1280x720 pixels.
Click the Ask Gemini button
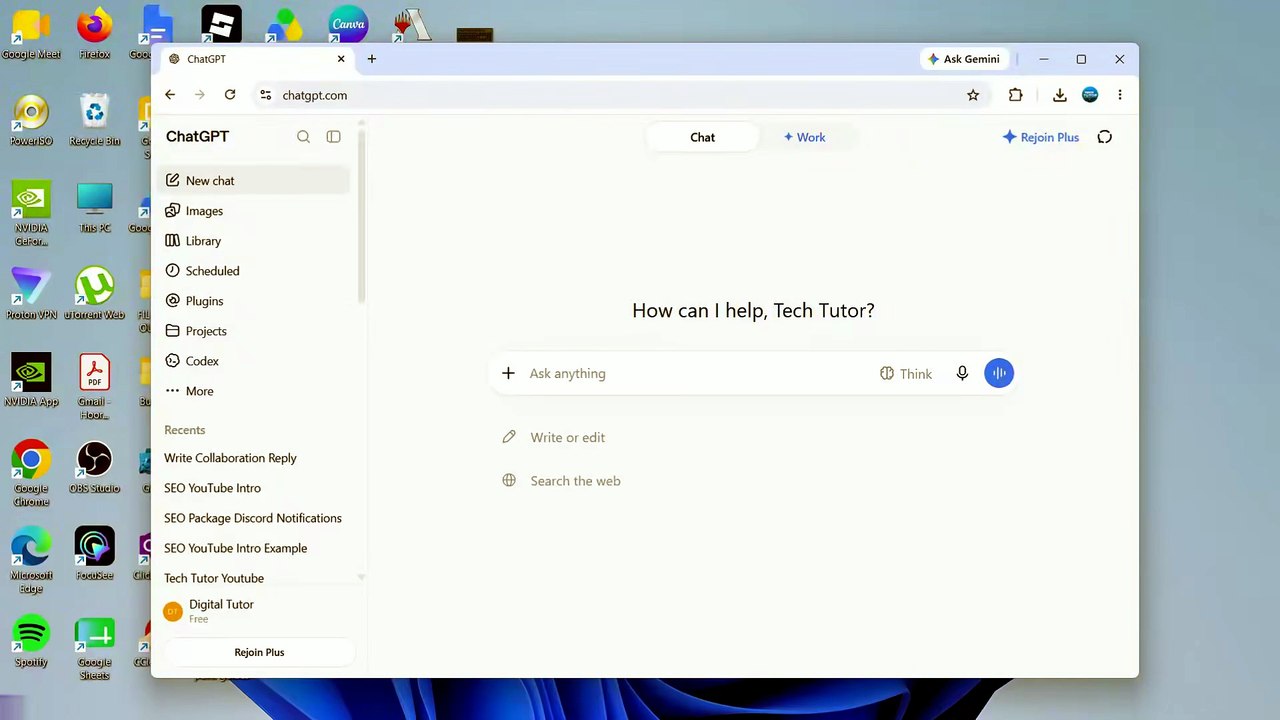click(965, 59)
